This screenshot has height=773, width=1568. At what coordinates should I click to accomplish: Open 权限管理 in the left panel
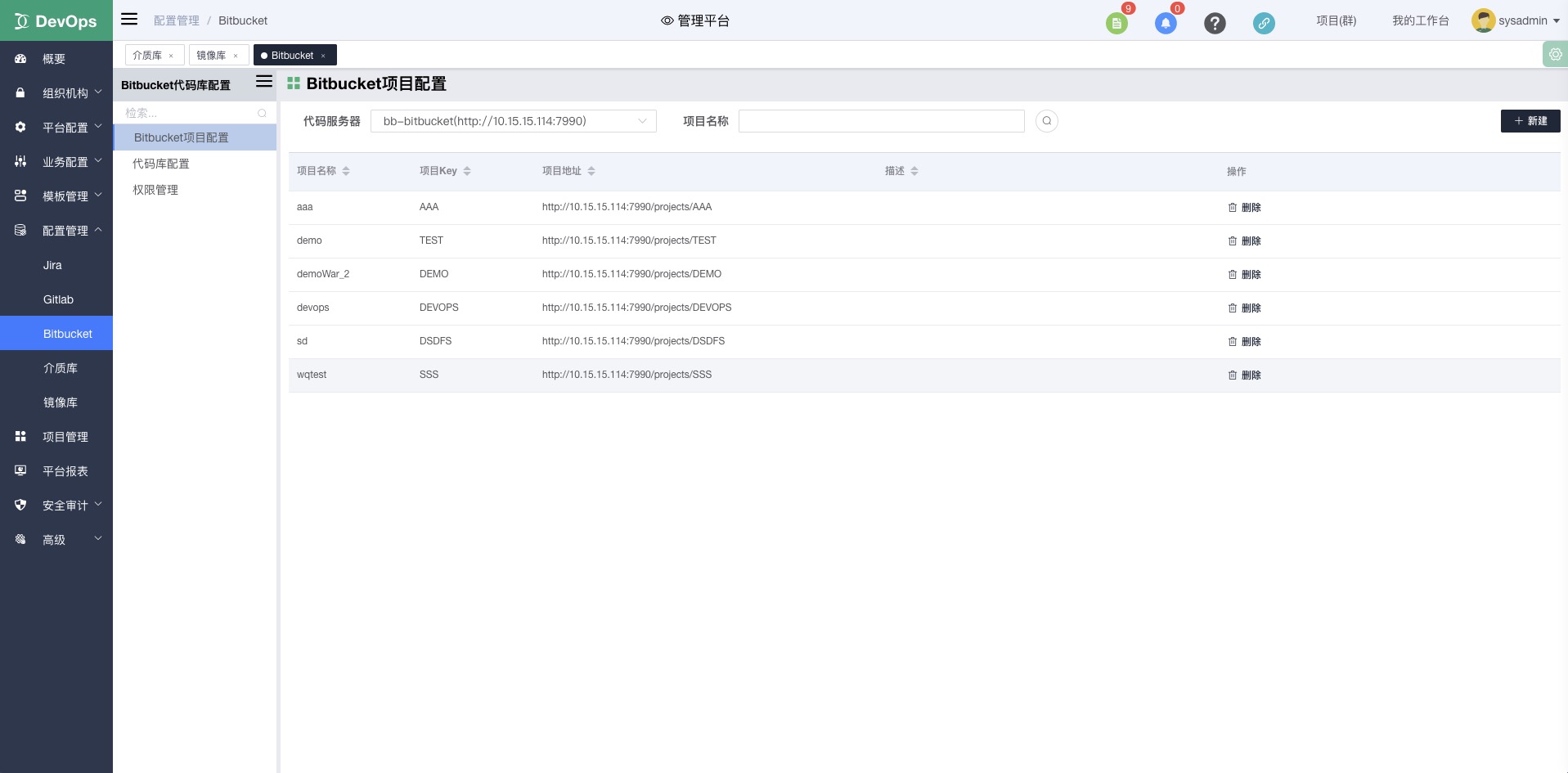195,190
